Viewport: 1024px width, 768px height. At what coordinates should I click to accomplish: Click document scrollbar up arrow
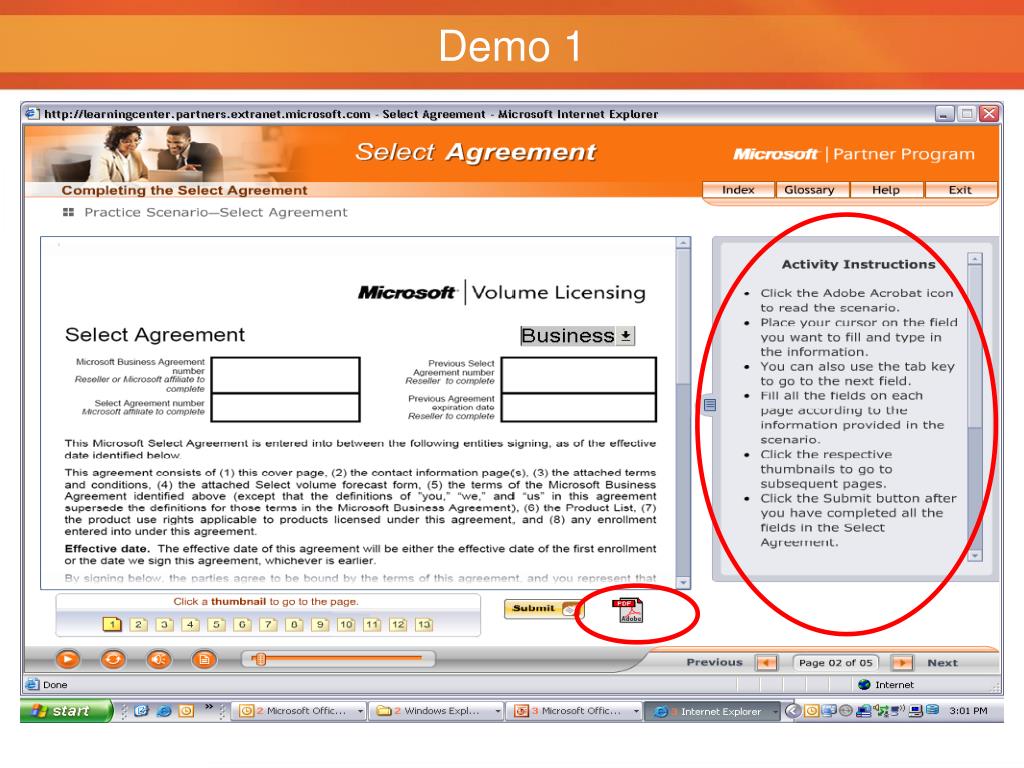(683, 243)
